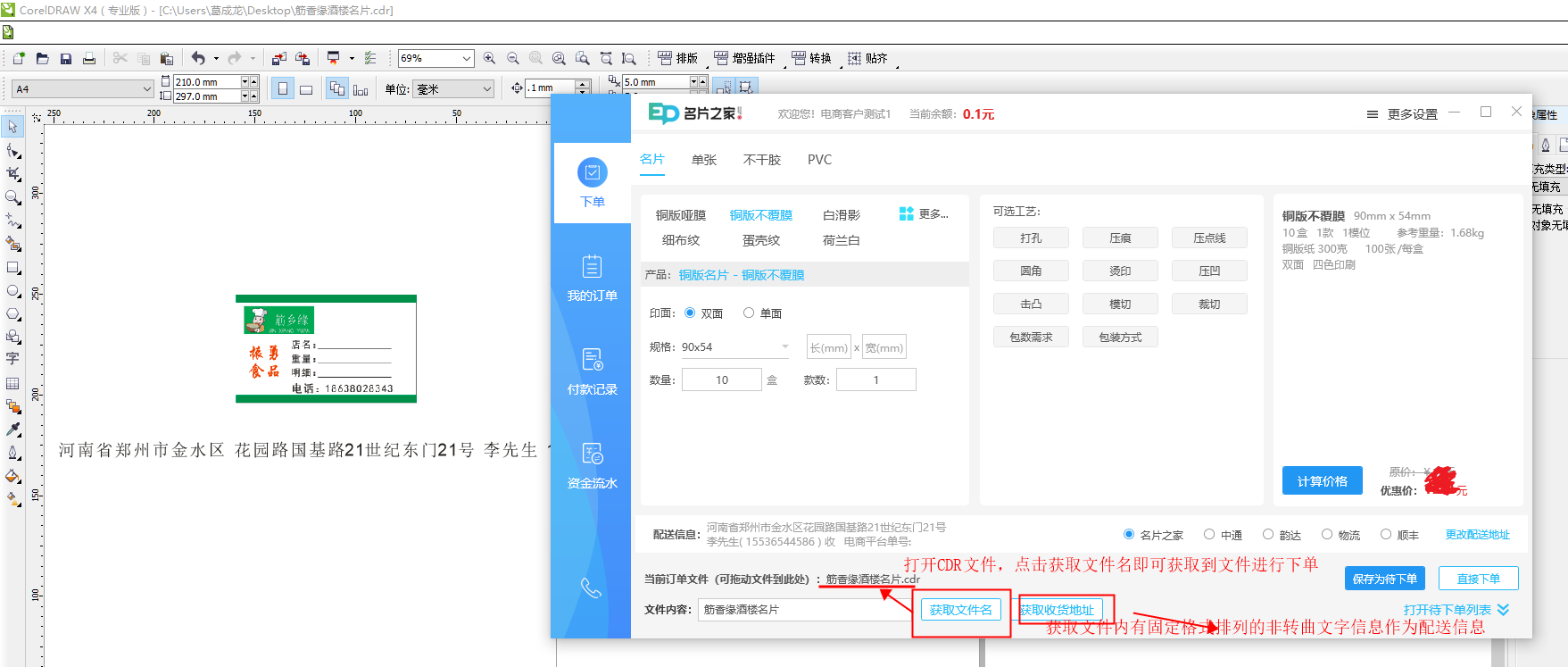Select the Fill bucket tool
The height and width of the screenshot is (667, 1568).
[x=12, y=476]
